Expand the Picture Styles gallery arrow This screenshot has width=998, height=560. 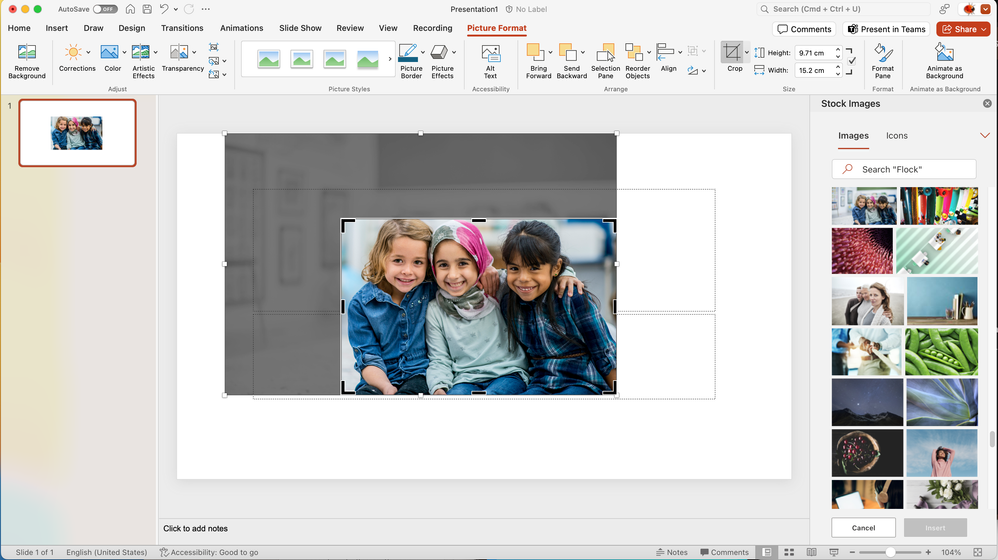click(390, 59)
